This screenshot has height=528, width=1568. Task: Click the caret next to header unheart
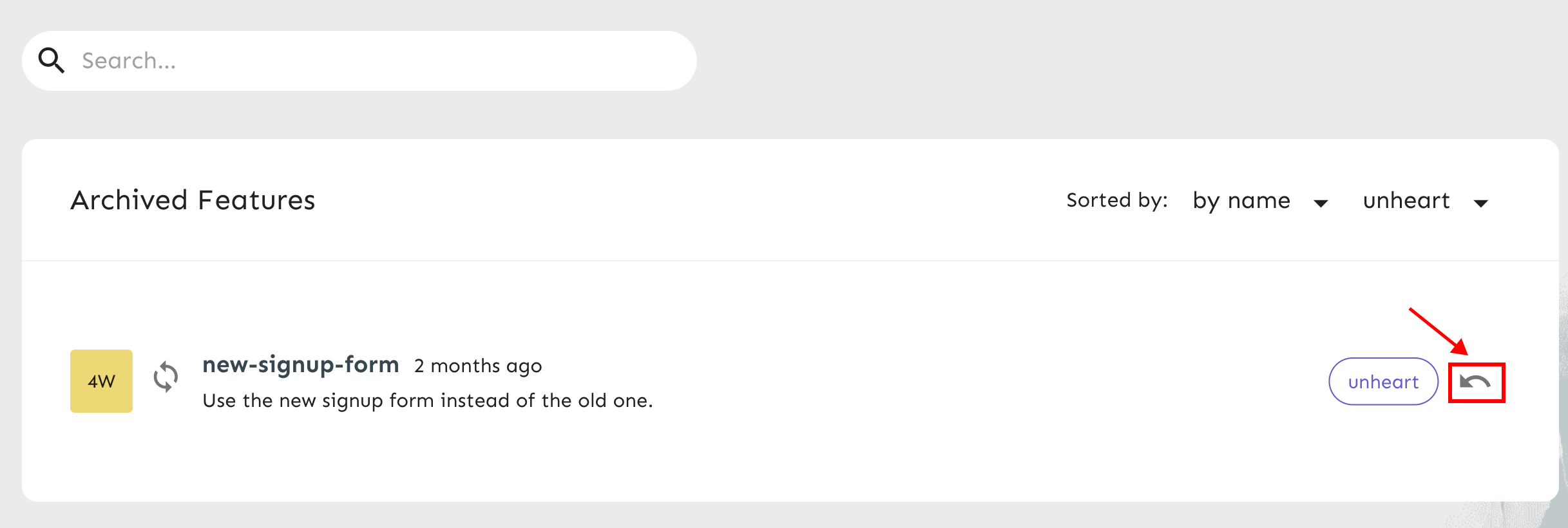(1480, 203)
